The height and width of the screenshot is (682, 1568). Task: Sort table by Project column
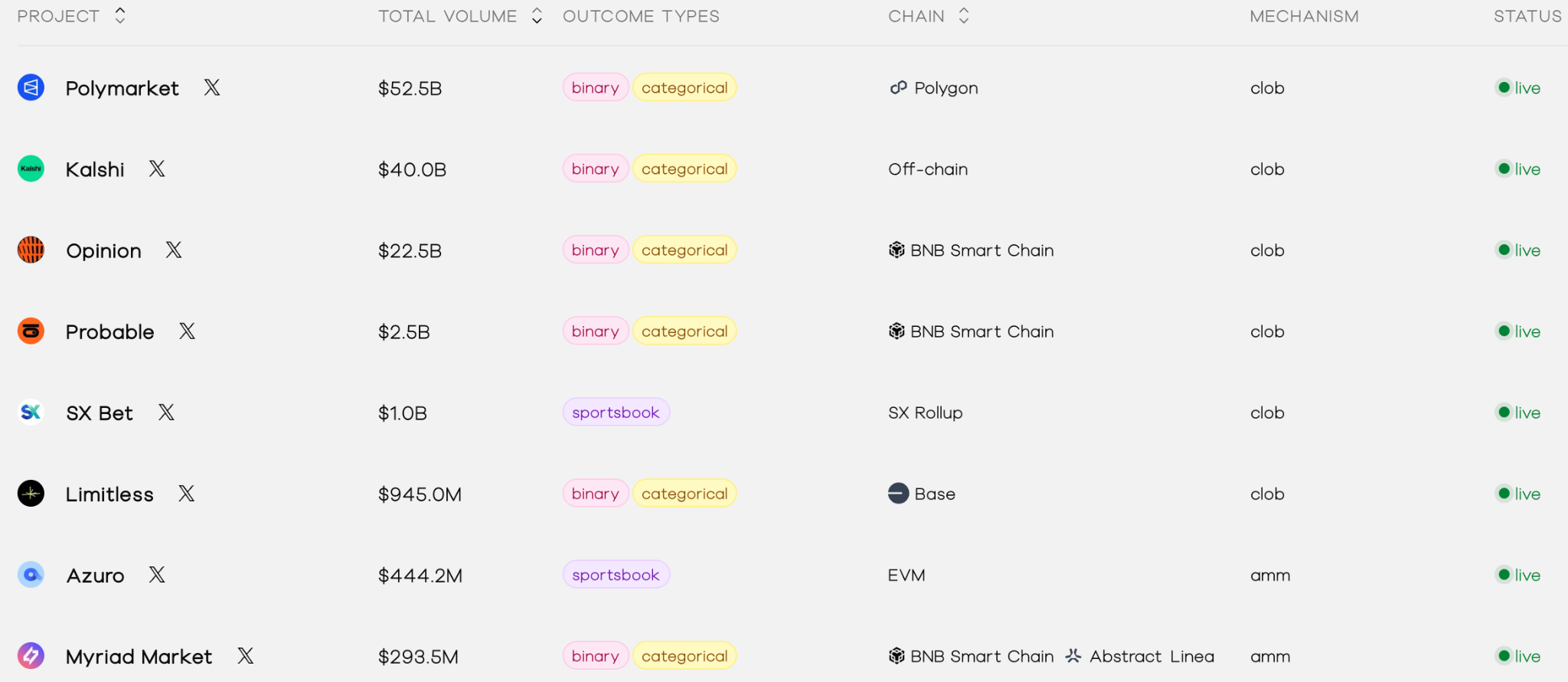[119, 16]
